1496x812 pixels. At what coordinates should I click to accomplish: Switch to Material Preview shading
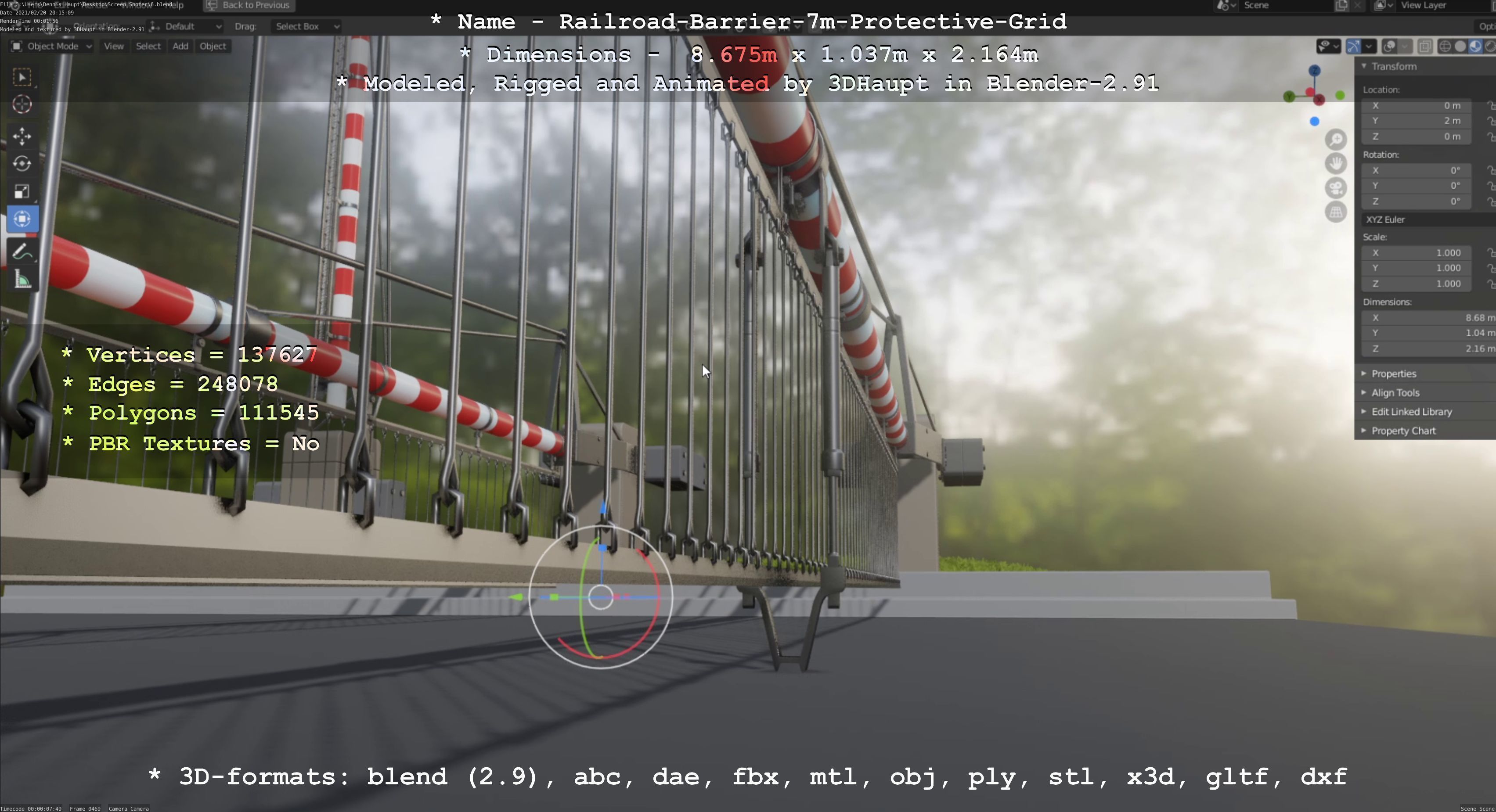[x=1475, y=47]
